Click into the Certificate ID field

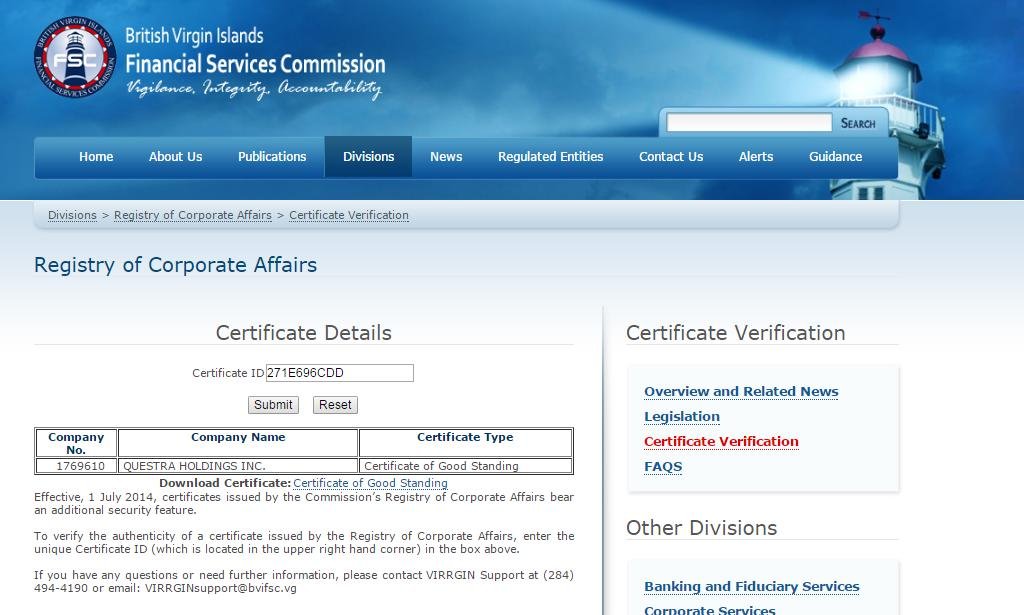point(339,373)
